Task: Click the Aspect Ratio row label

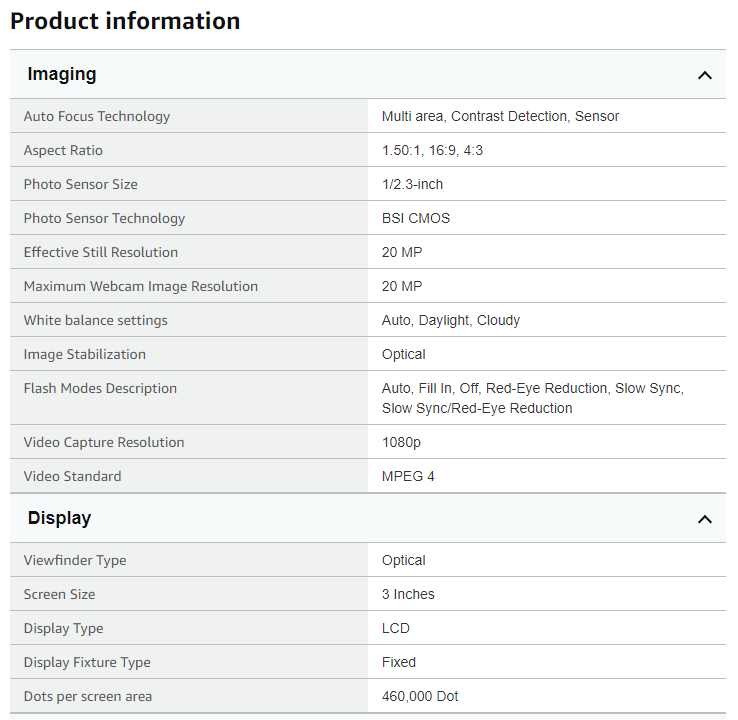Action: tap(63, 151)
